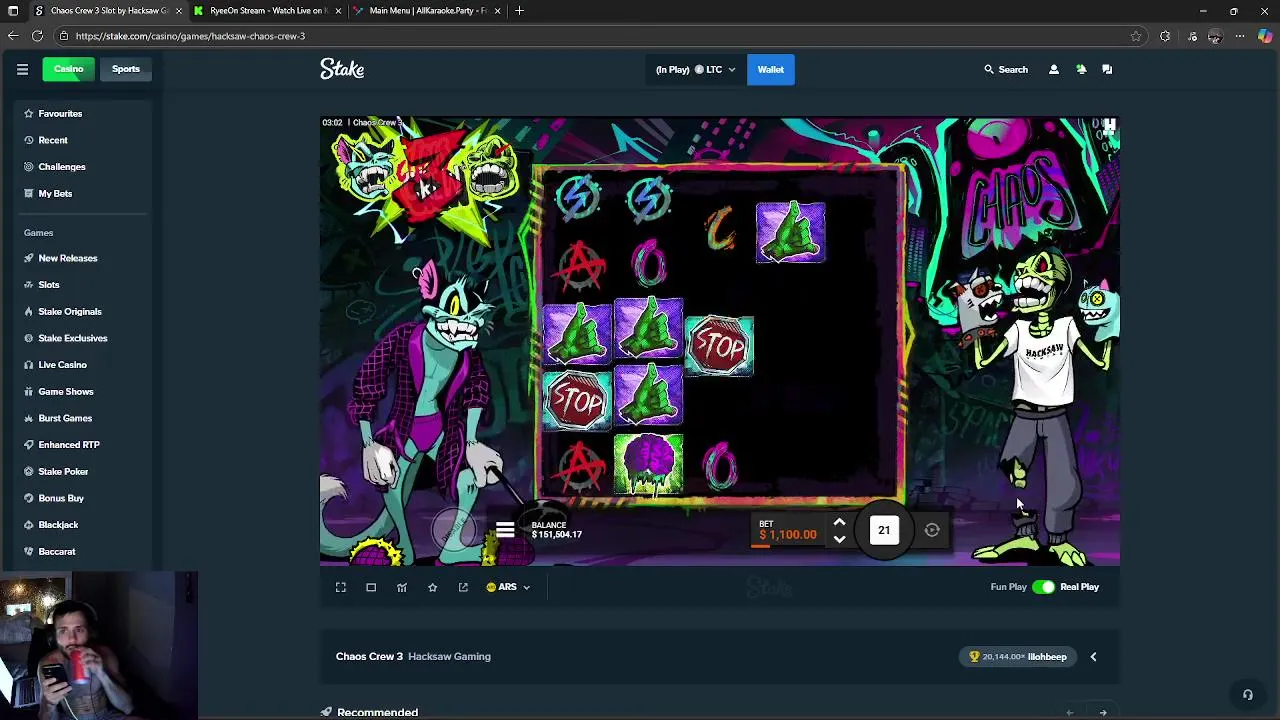The image size is (1280, 720).
Task: Expand the LTC currency dropdown
Action: (x=695, y=69)
